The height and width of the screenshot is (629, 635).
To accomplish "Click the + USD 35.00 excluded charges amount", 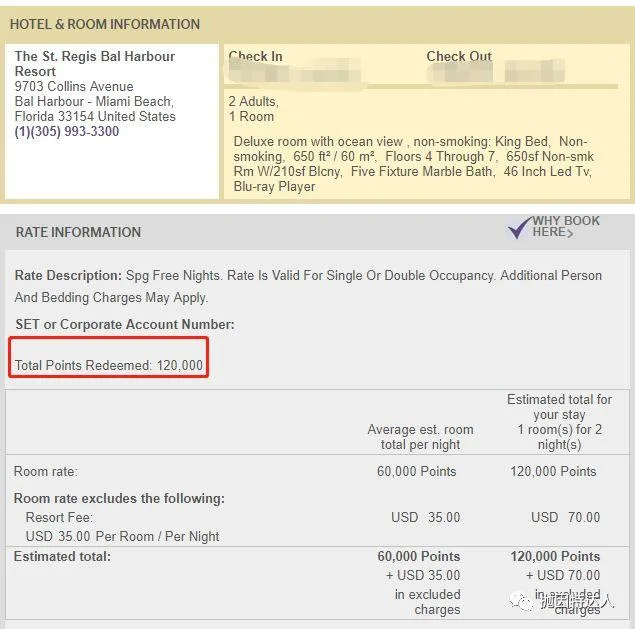I will click(x=423, y=575).
